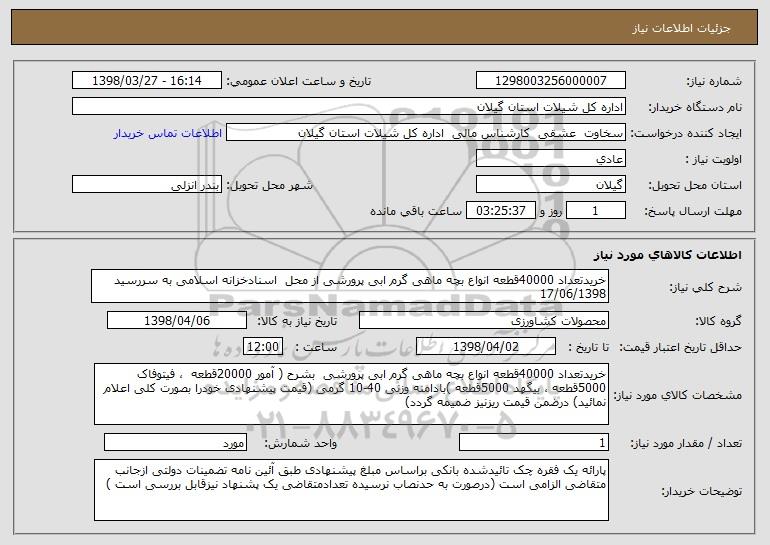This screenshot has width=770, height=545.
Task: Click the buyer notes text box about 'چک تائیدشده بانکی'
Action: (351, 490)
